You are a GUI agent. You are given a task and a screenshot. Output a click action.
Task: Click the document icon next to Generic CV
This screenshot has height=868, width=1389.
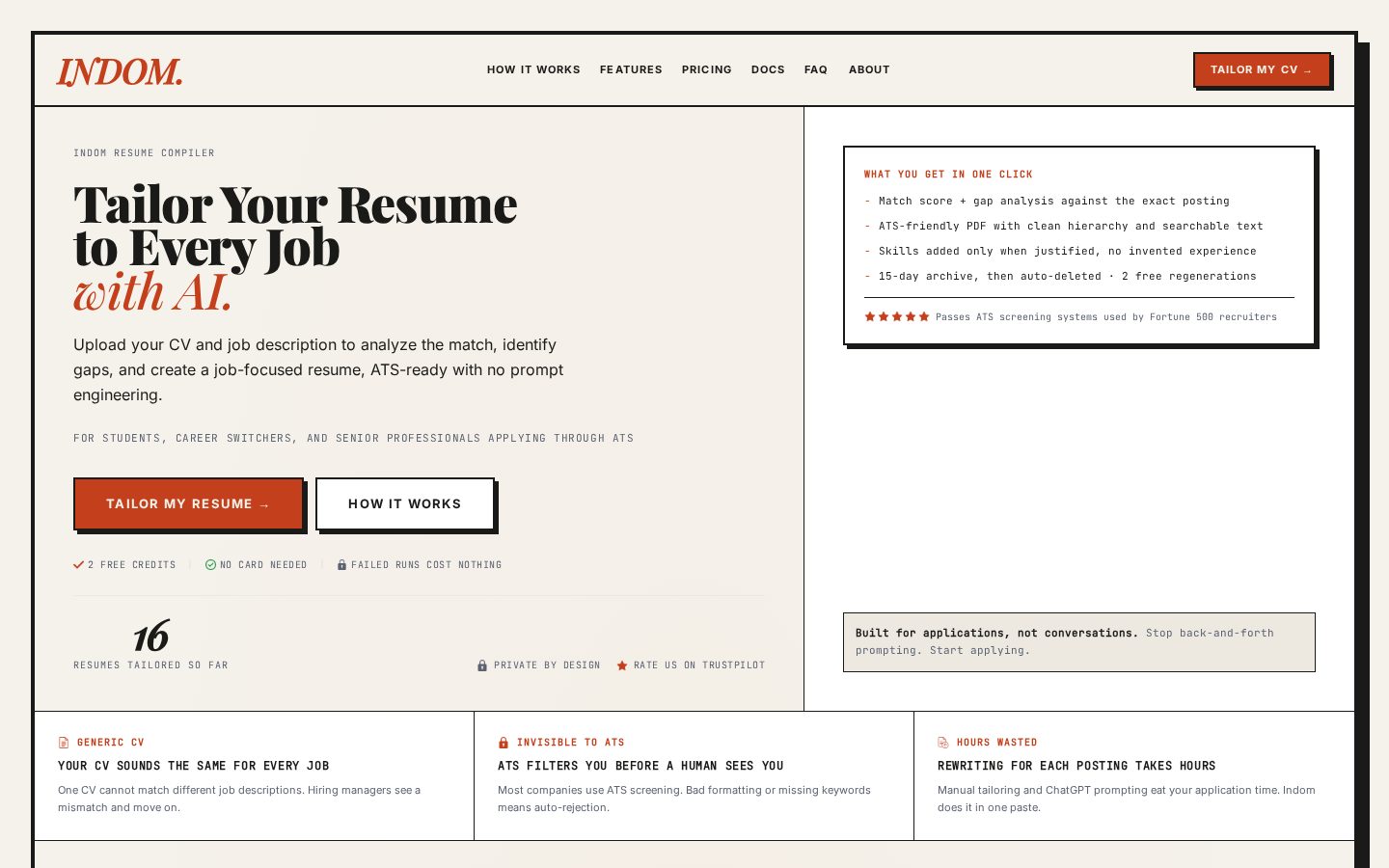[64, 743]
